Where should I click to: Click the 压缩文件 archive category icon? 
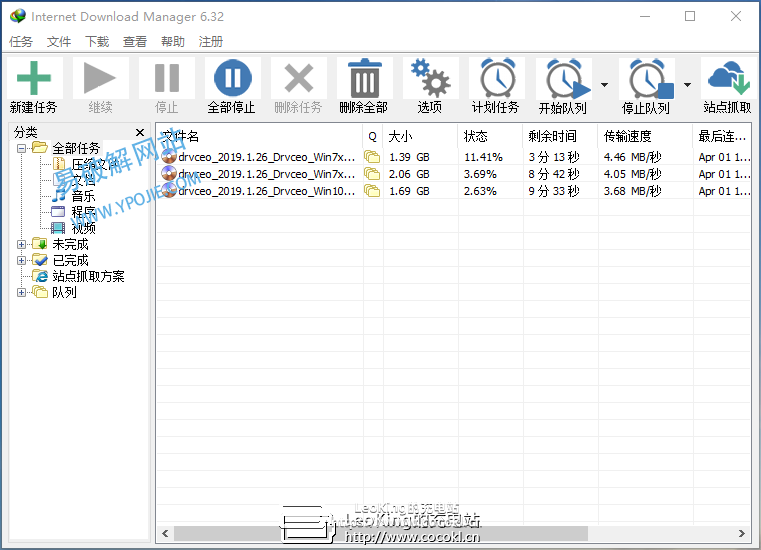59,164
